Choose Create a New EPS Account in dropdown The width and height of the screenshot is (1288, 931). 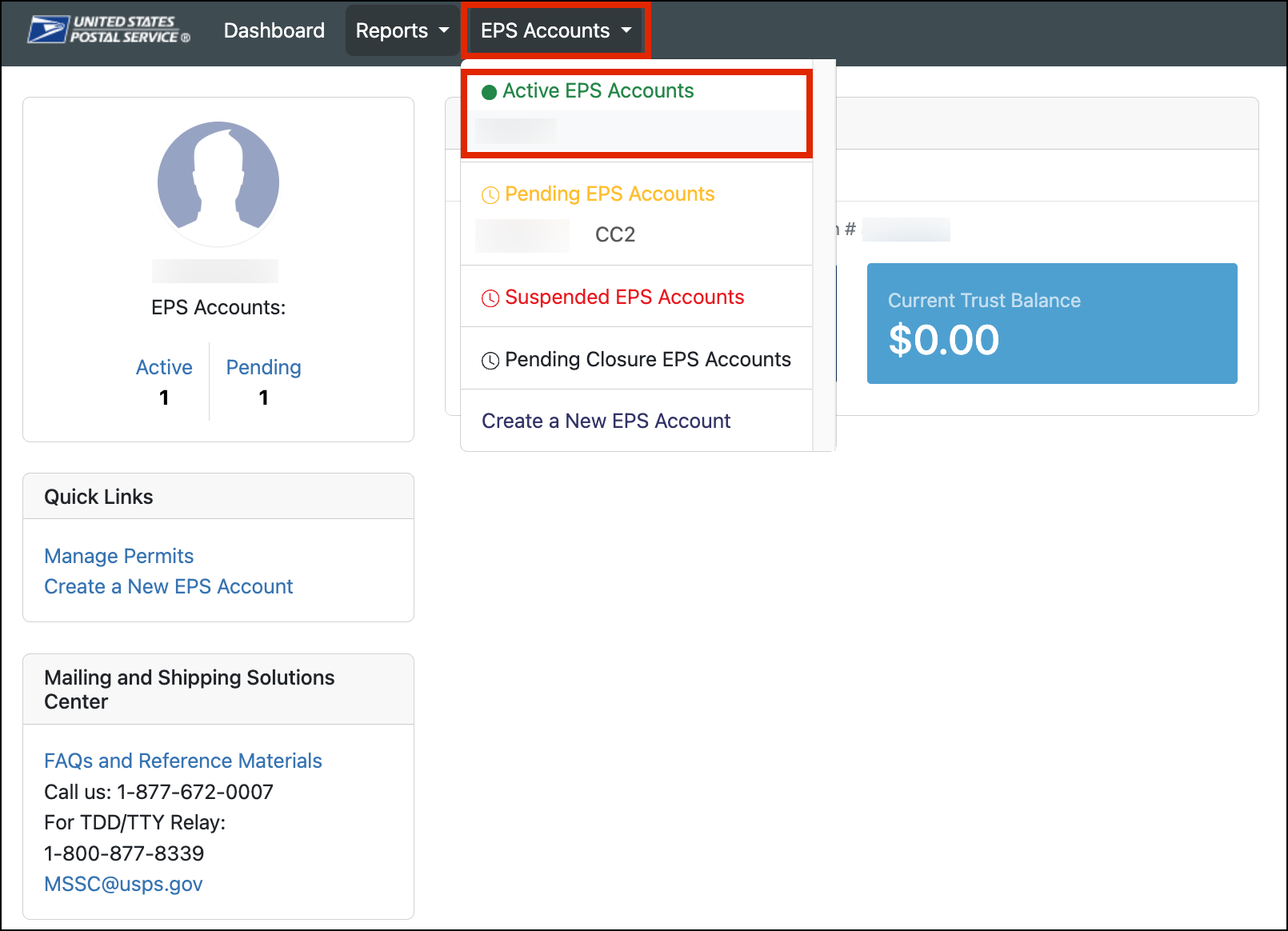coord(606,421)
